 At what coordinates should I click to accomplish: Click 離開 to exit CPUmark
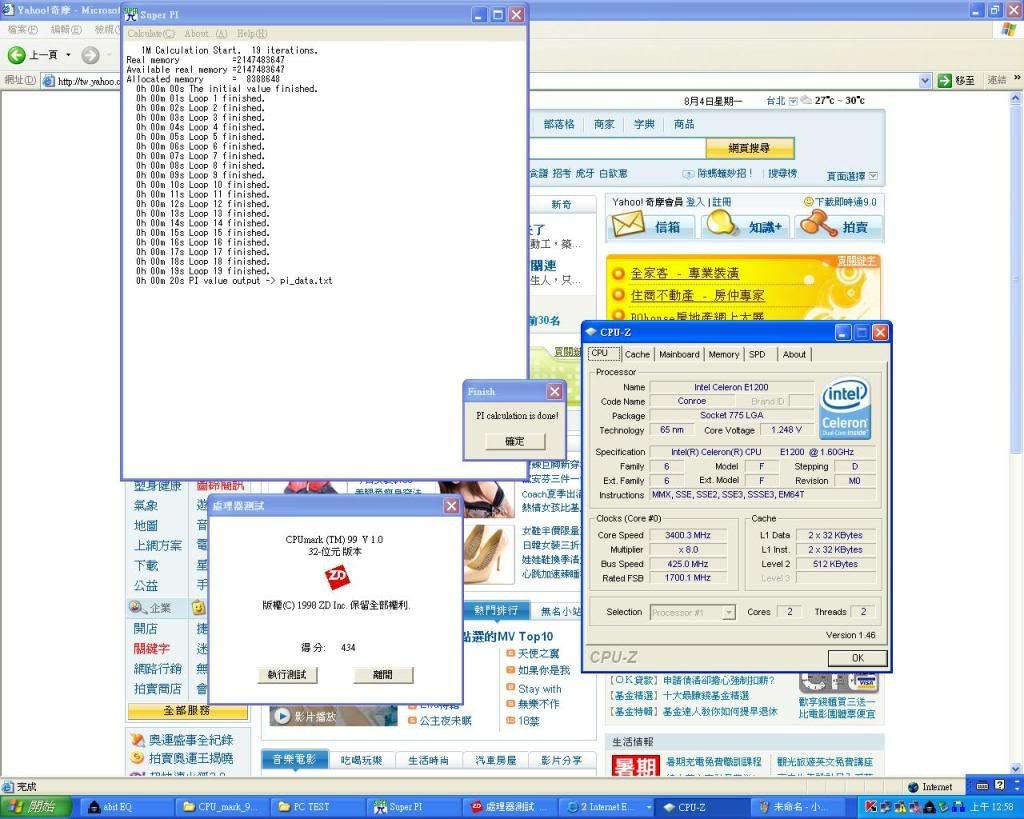coord(383,675)
